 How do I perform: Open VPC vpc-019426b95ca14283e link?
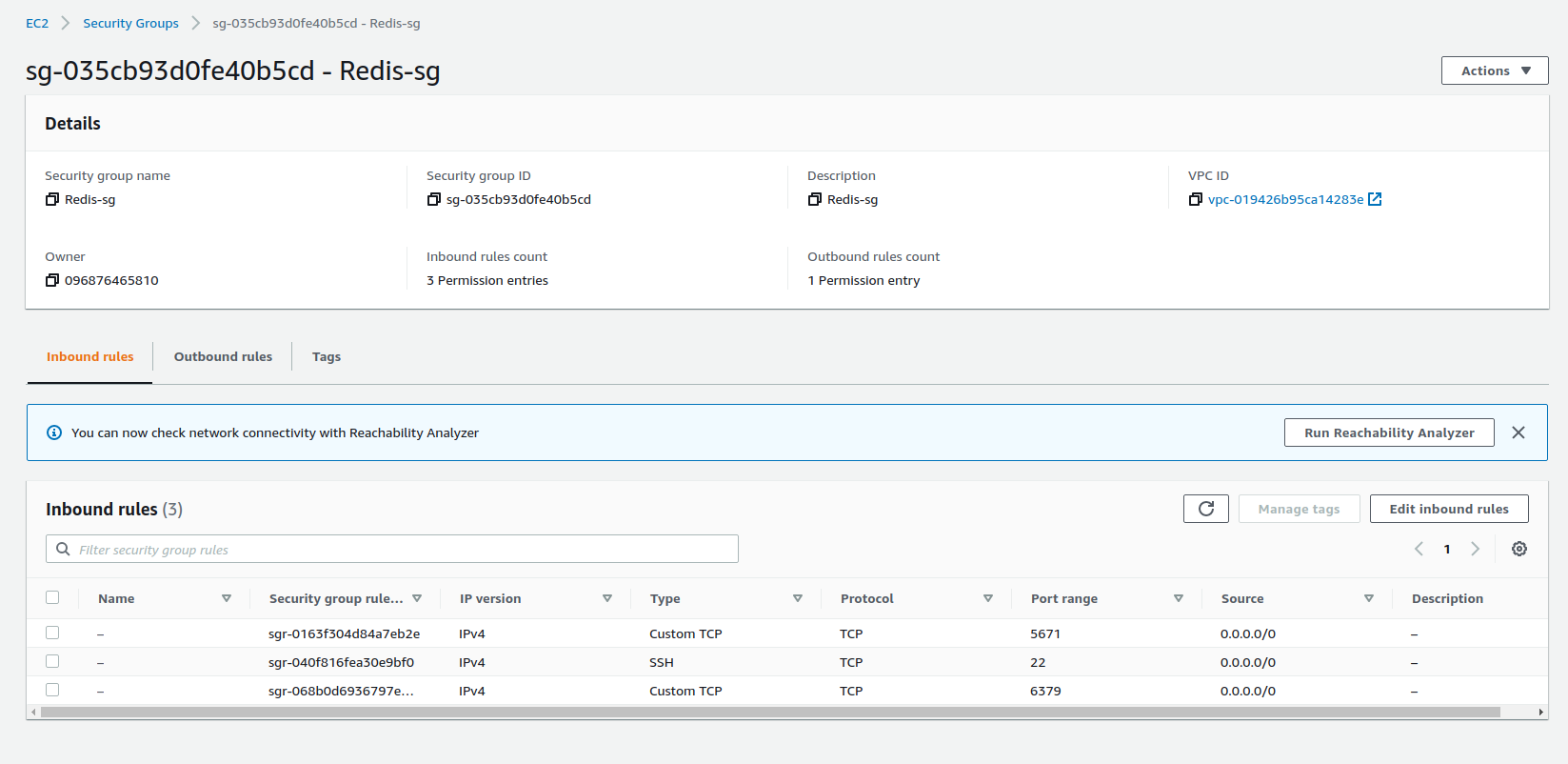pyautogui.click(x=1285, y=199)
